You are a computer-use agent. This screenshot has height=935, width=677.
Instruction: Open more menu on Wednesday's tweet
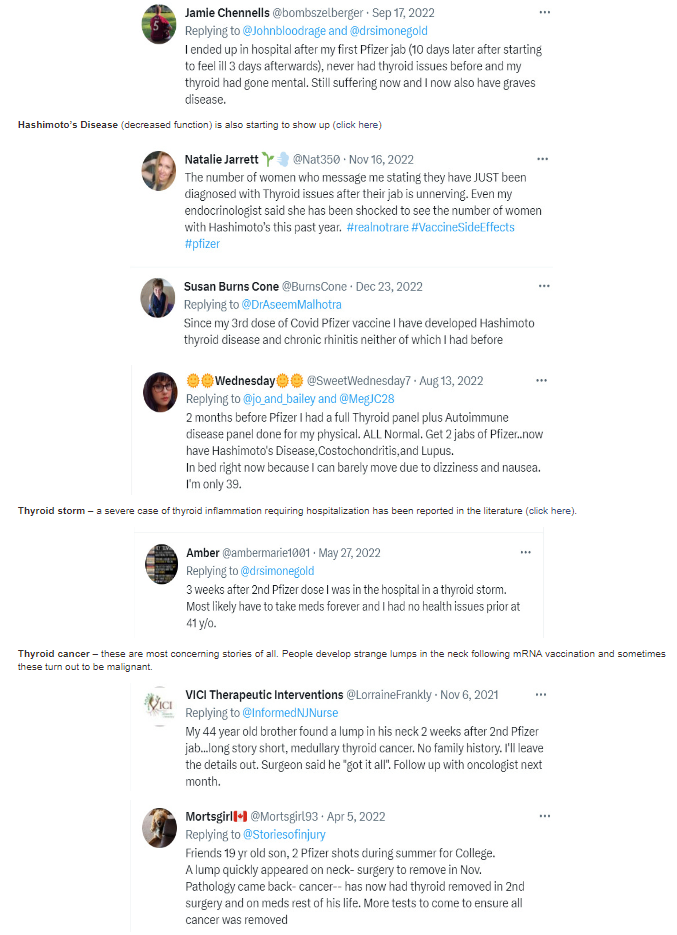541,381
